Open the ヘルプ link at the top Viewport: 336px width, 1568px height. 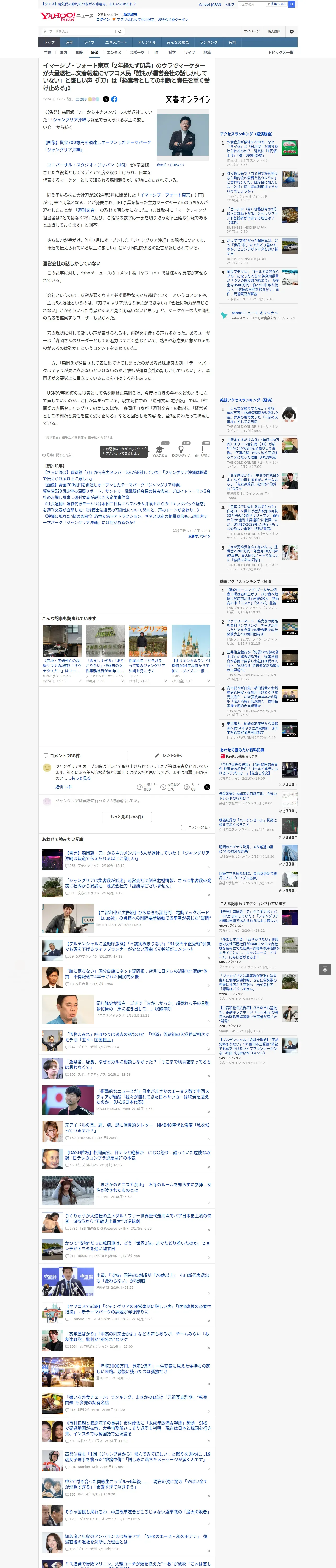pyautogui.click(x=229, y=4)
